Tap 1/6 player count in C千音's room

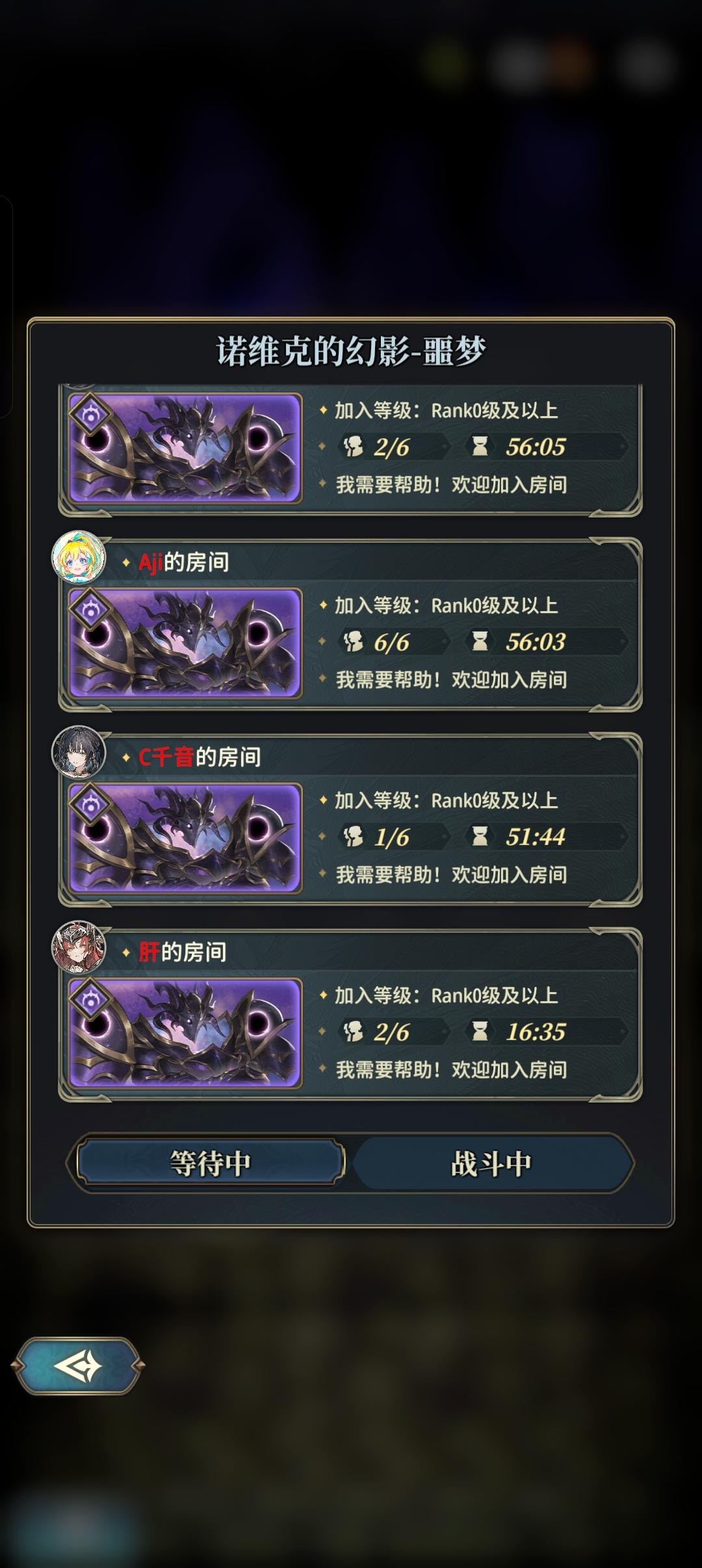click(391, 837)
